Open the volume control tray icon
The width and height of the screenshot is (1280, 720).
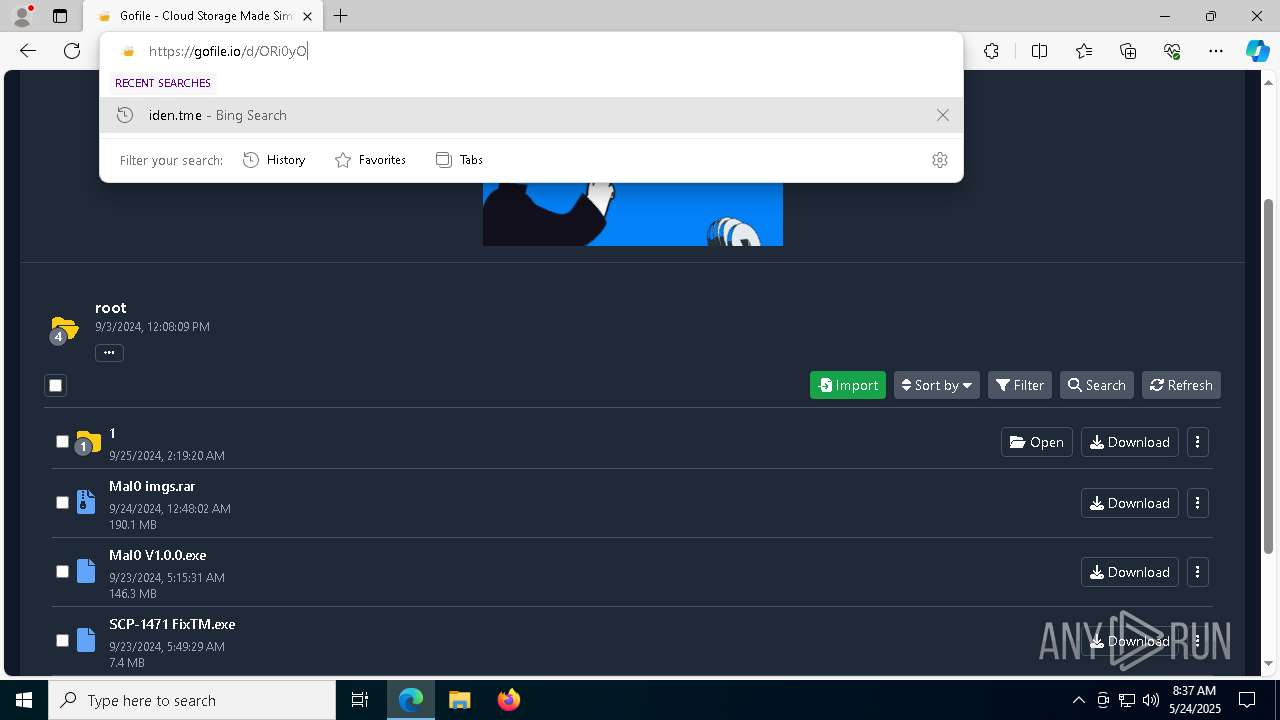[x=1150, y=700]
